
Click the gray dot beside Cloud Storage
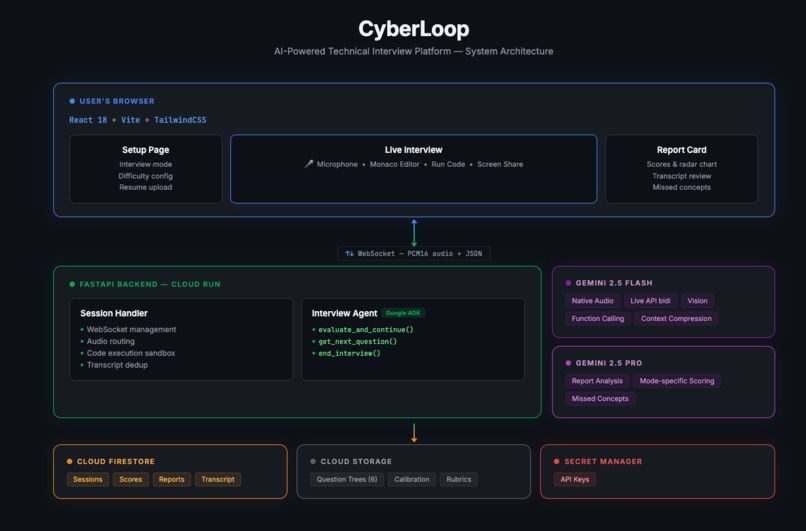click(x=313, y=462)
